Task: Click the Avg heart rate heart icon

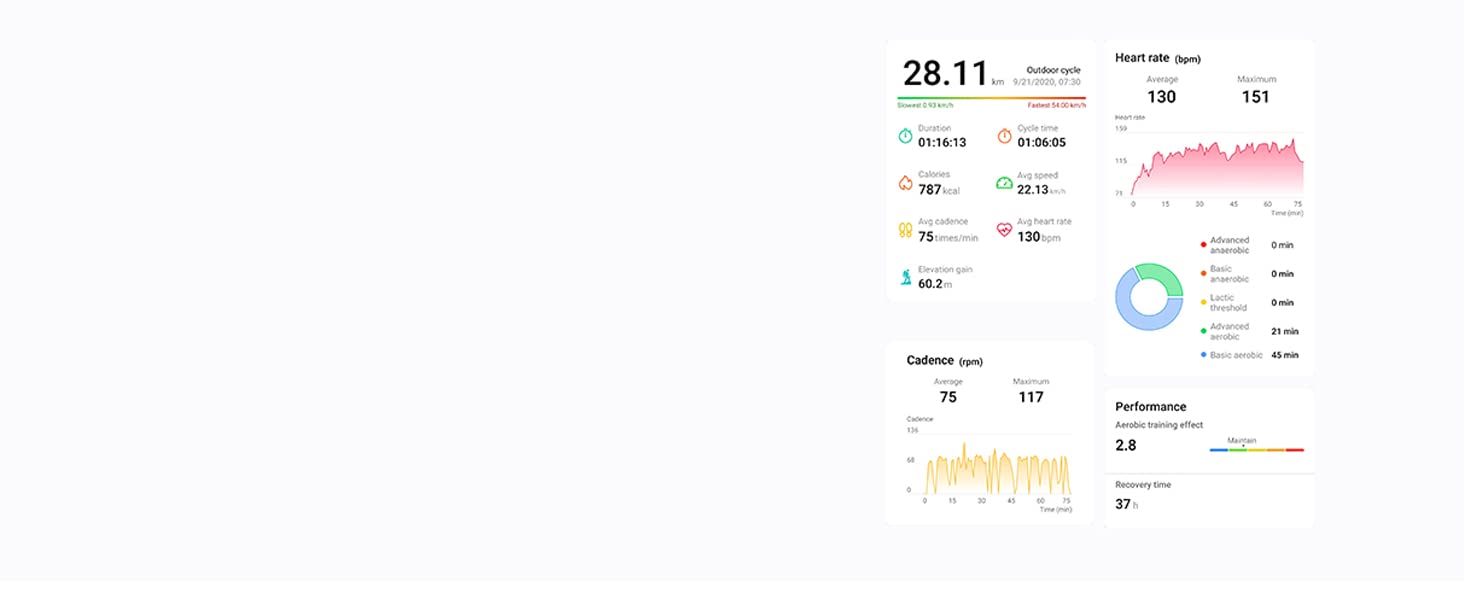Action: (1004, 229)
